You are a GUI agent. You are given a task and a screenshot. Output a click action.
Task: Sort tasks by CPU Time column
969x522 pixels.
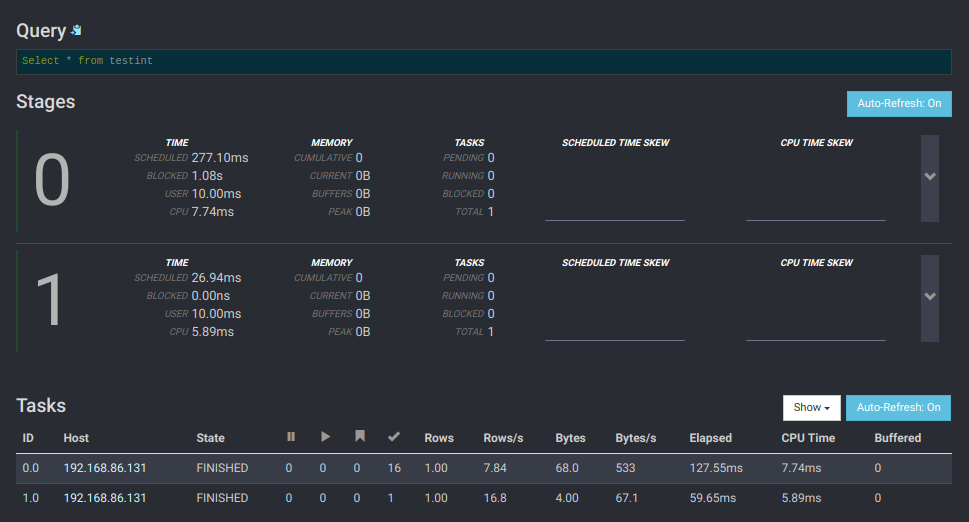(x=809, y=438)
